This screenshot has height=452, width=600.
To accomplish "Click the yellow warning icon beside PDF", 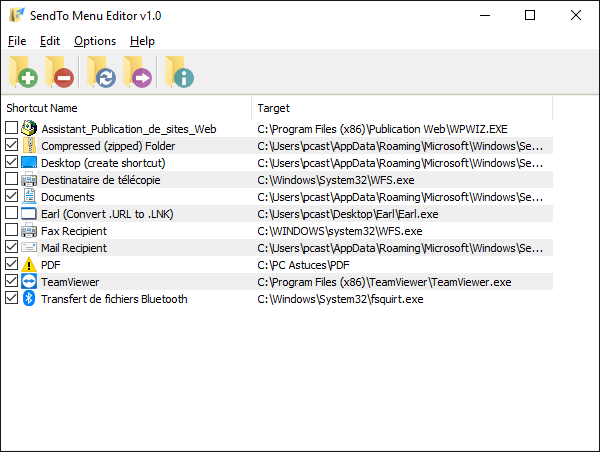I will click(29, 264).
